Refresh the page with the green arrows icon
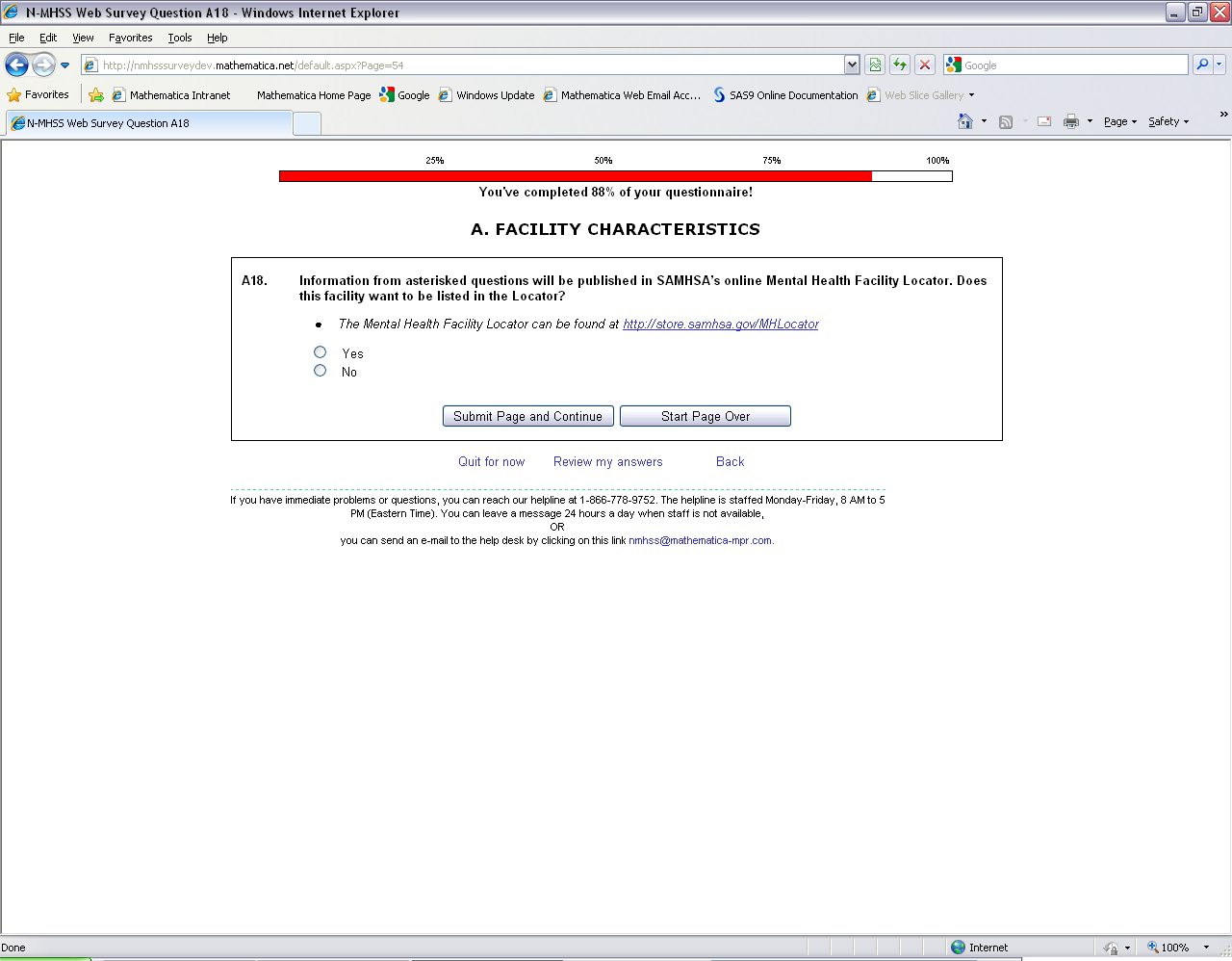The width and height of the screenshot is (1232, 961). (x=900, y=65)
